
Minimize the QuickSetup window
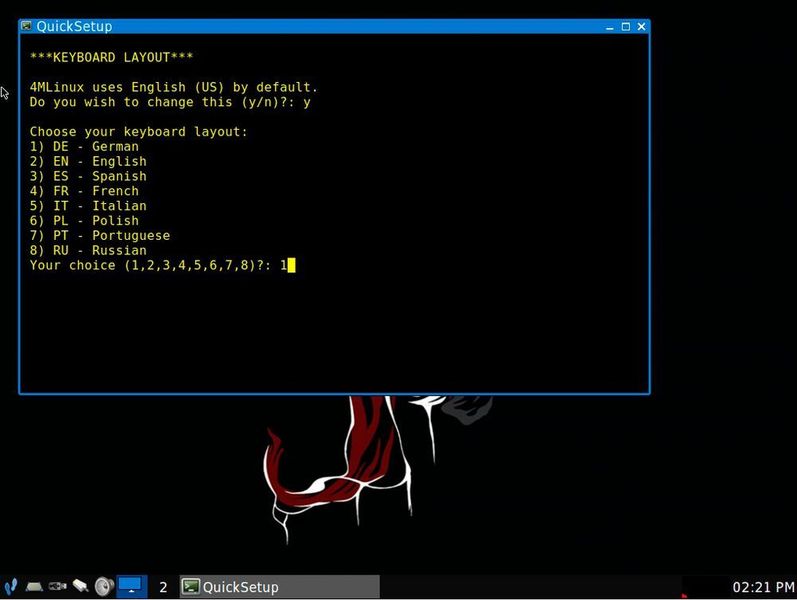pyautogui.click(x=610, y=26)
